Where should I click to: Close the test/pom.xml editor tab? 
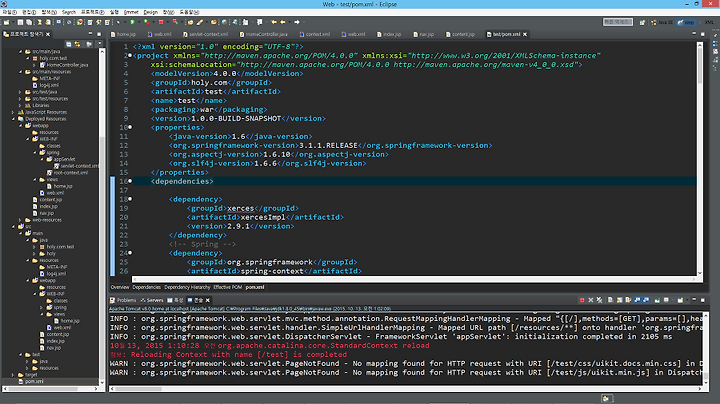(x=525, y=34)
